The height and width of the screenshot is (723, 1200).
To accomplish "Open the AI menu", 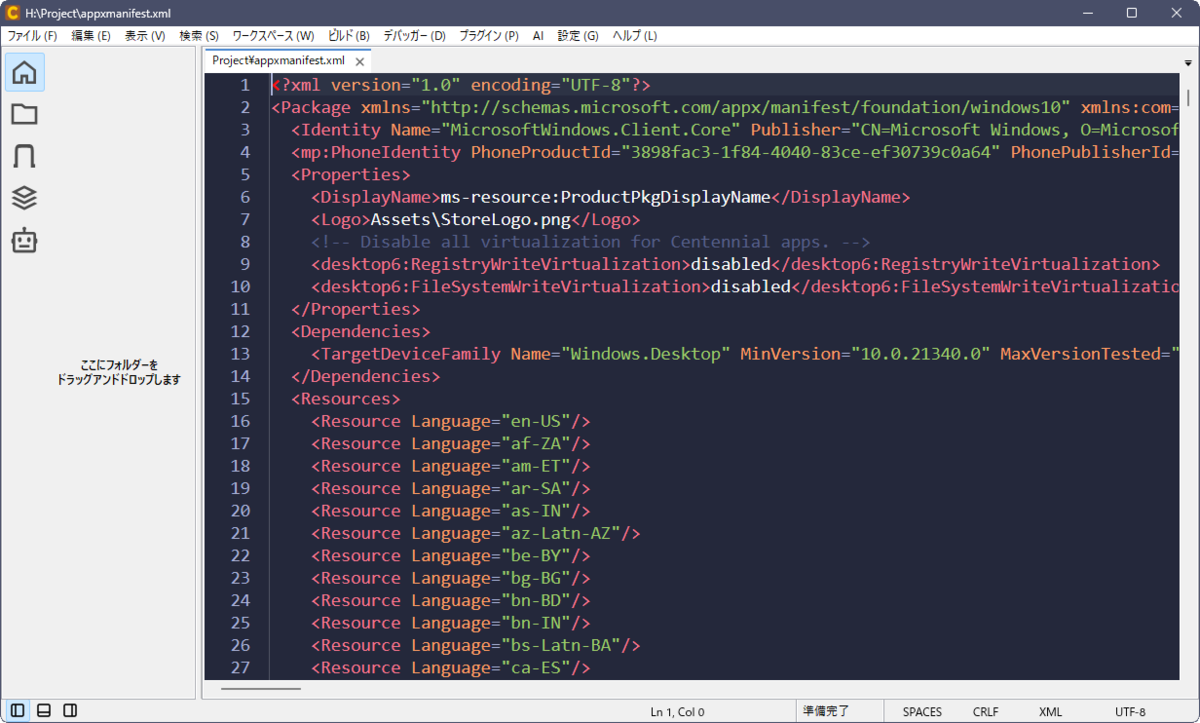I will (x=538, y=35).
